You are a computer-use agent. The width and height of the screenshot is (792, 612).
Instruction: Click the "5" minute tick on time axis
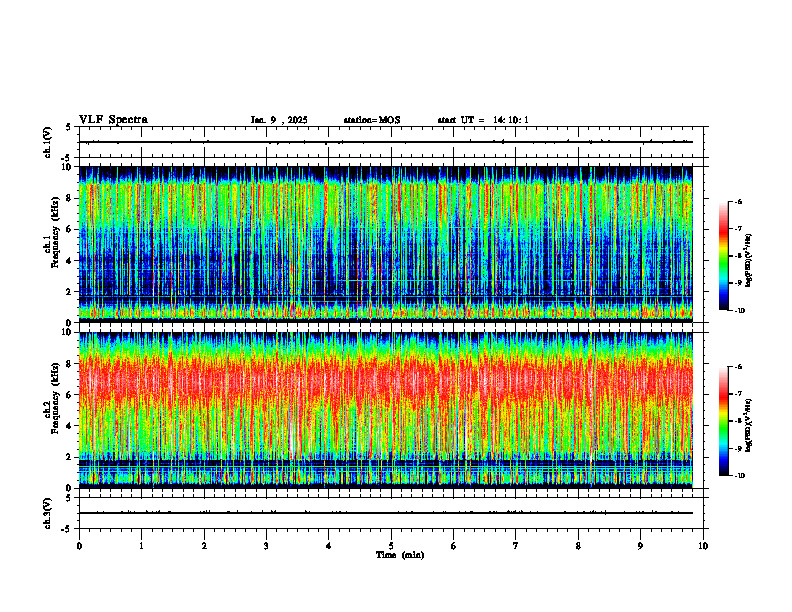click(x=391, y=546)
